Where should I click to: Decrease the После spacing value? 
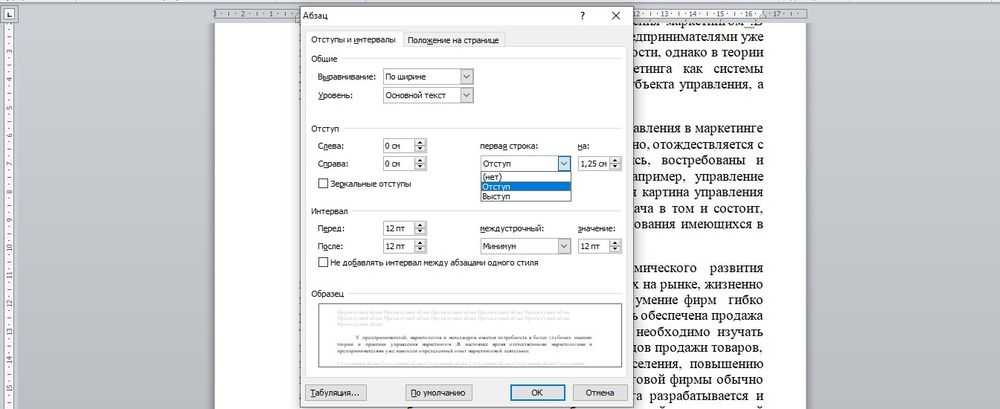[420, 249]
